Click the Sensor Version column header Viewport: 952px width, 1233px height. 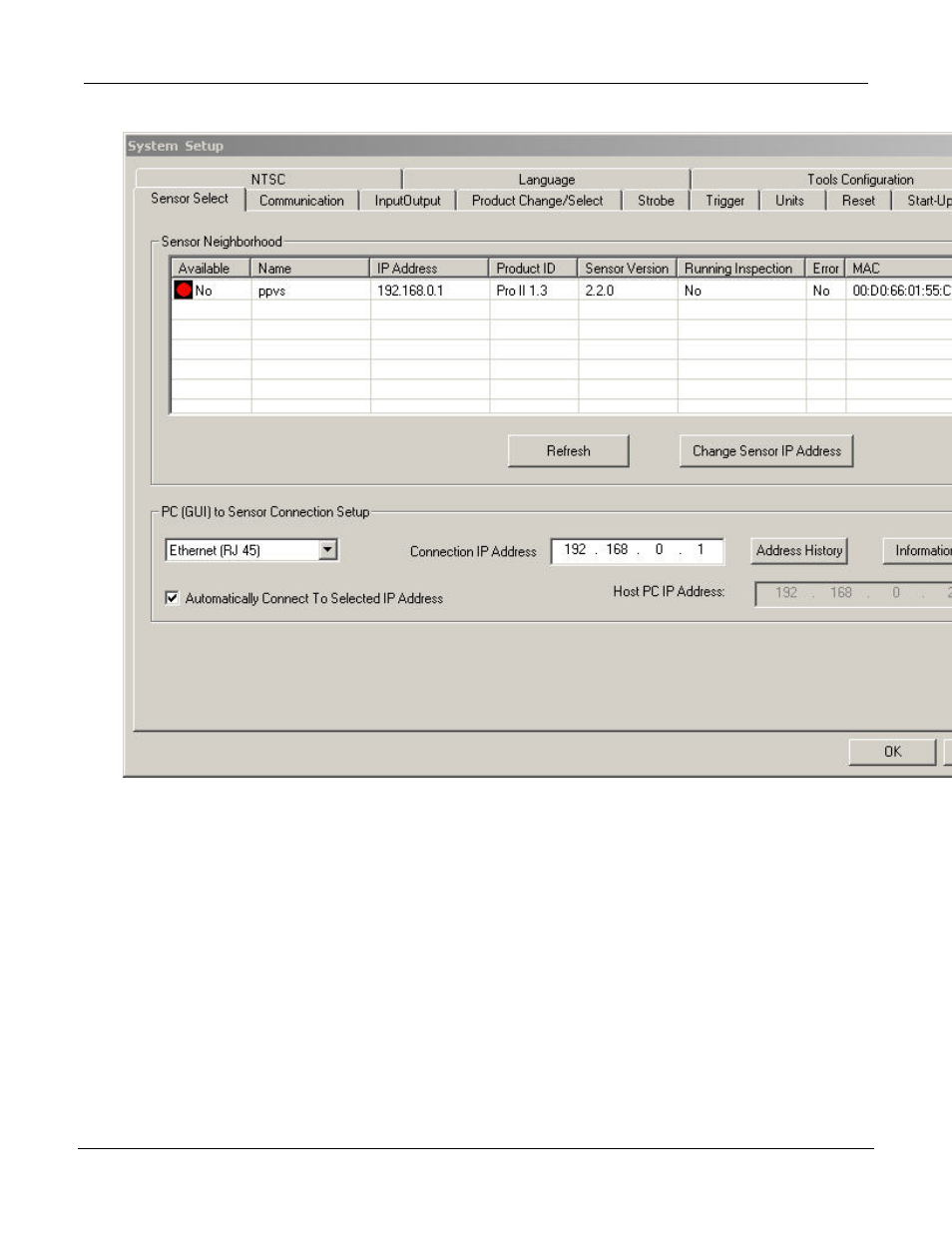tap(628, 269)
